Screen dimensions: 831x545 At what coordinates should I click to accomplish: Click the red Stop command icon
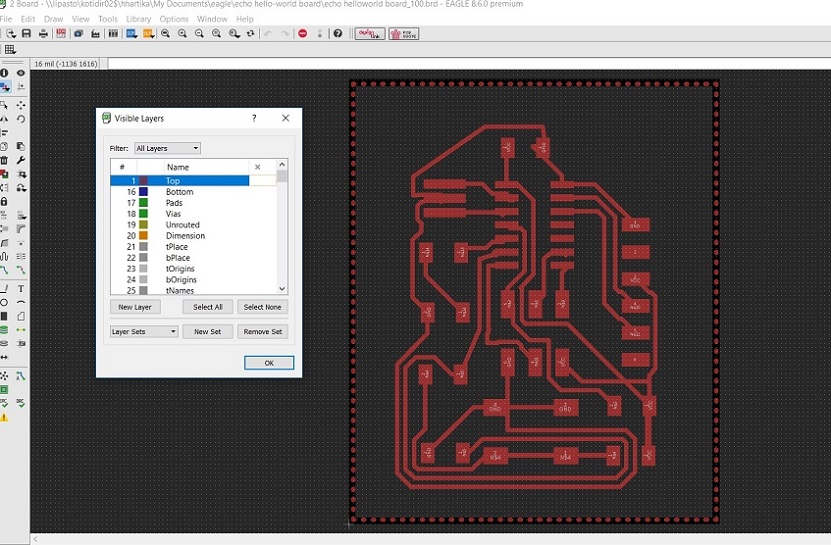303,34
